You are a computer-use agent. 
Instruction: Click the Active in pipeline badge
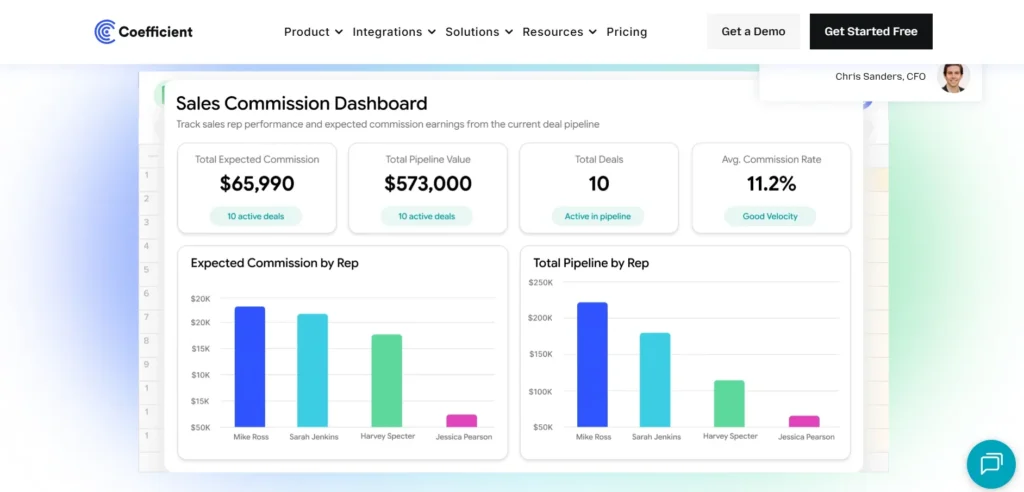(598, 216)
